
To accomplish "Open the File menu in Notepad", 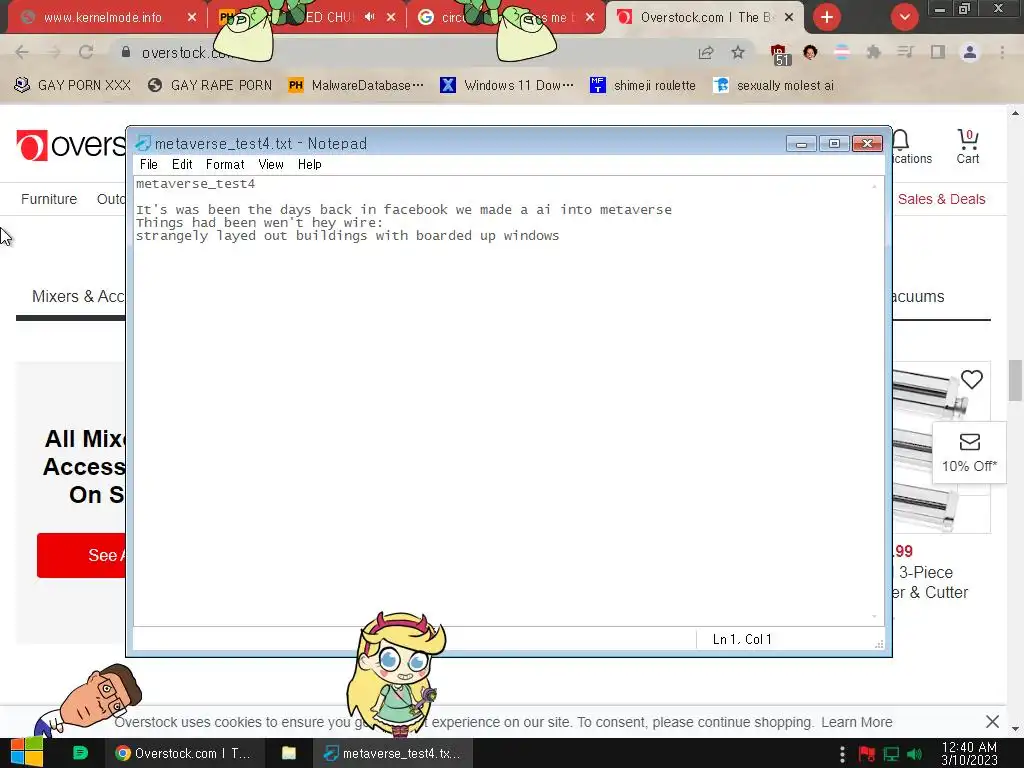I will pyautogui.click(x=148, y=165).
